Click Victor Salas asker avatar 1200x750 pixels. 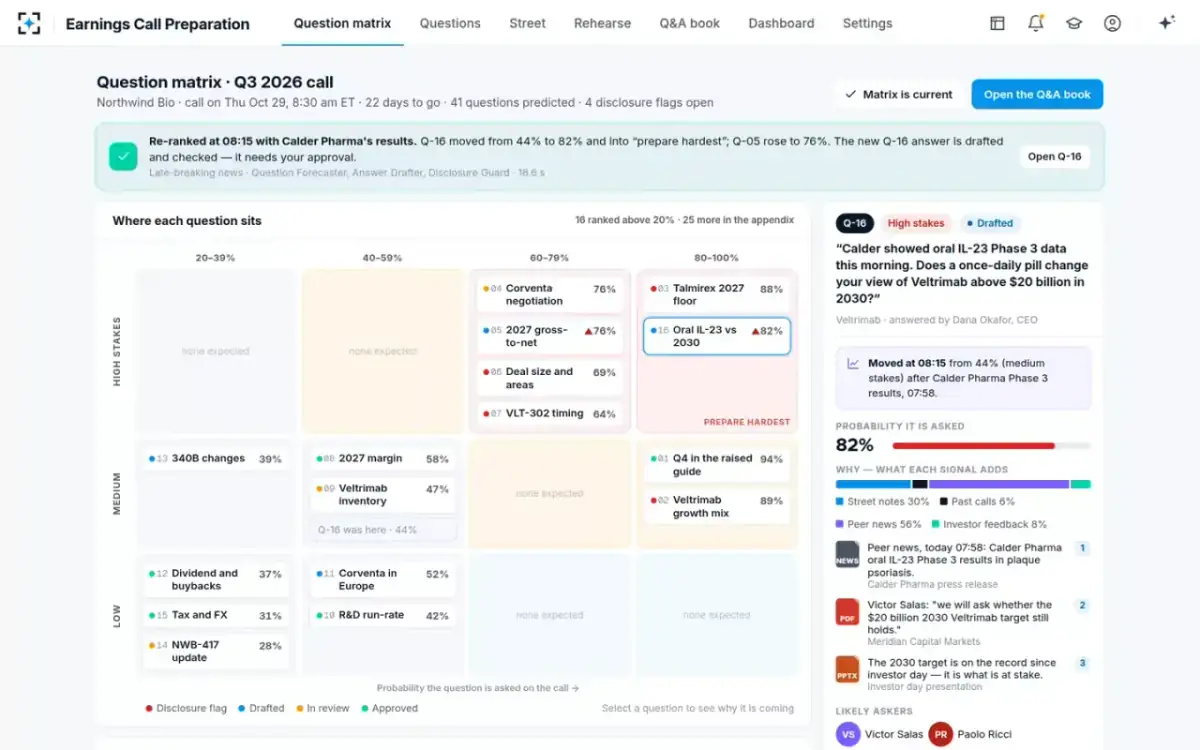[x=849, y=735]
